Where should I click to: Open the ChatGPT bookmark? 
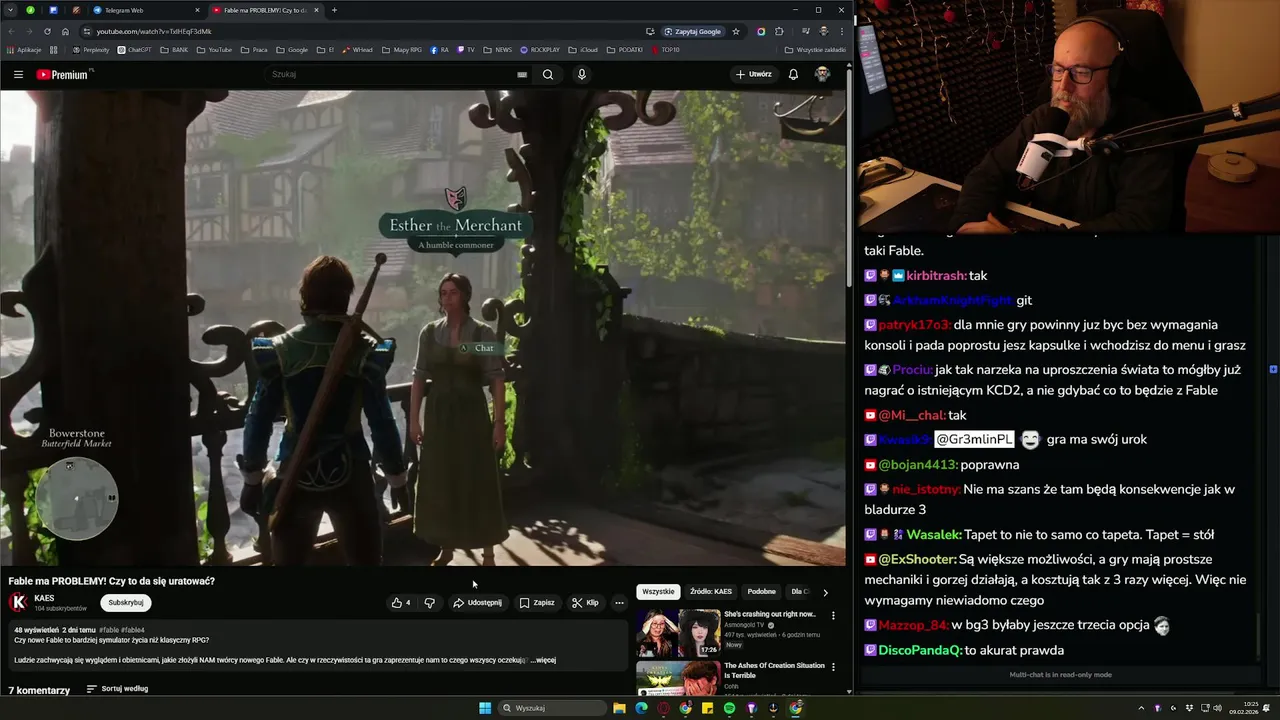(x=133, y=49)
